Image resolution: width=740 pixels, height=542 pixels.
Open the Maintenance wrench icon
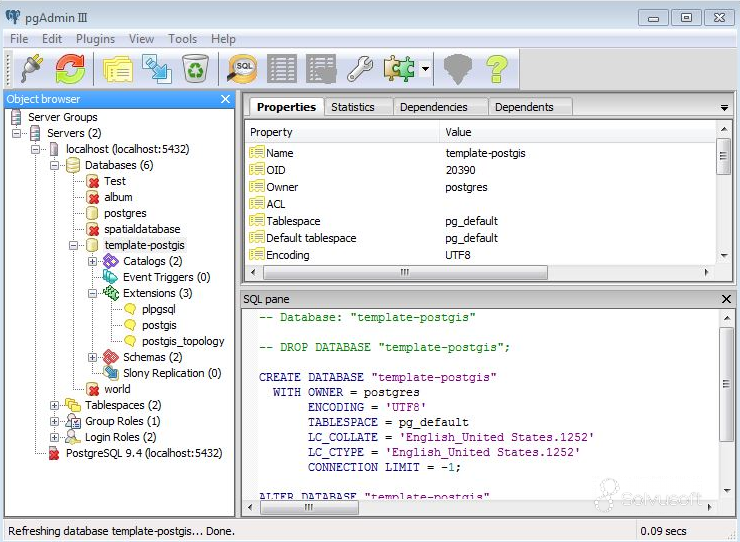pyautogui.click(x=360, y=69)
